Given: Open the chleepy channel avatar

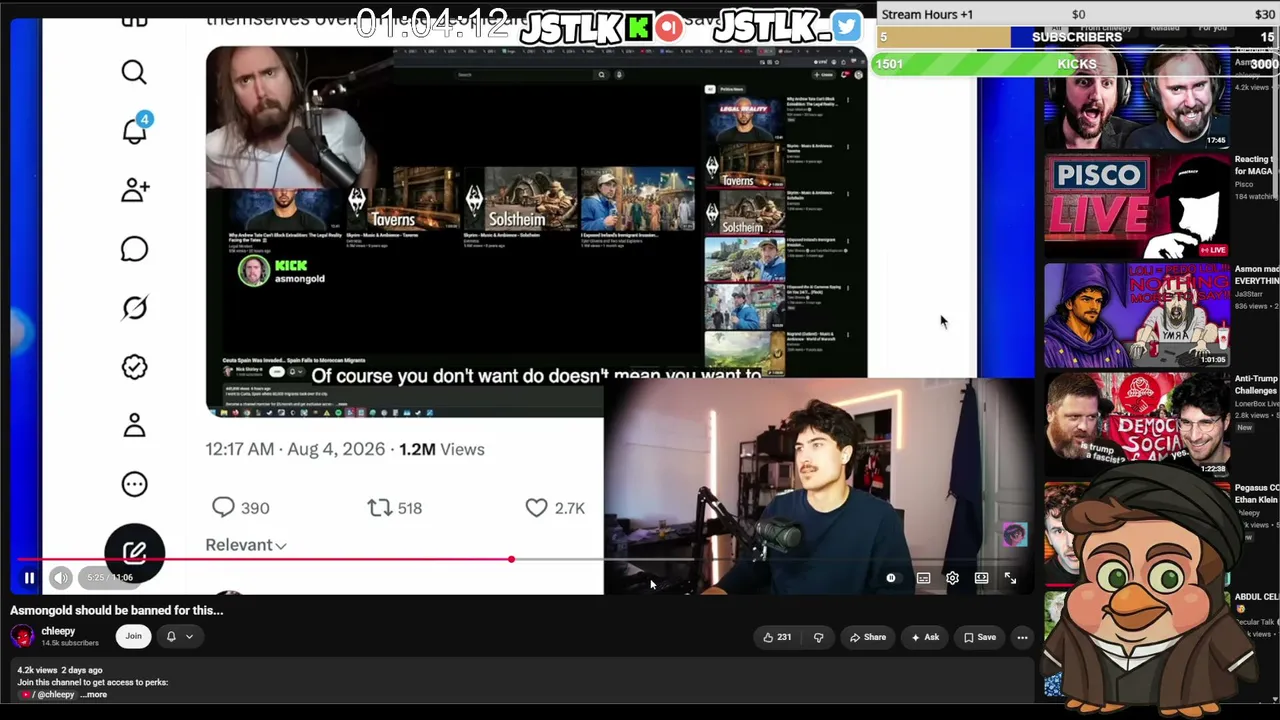Looking at the screenshot, I should click(22, 637).
